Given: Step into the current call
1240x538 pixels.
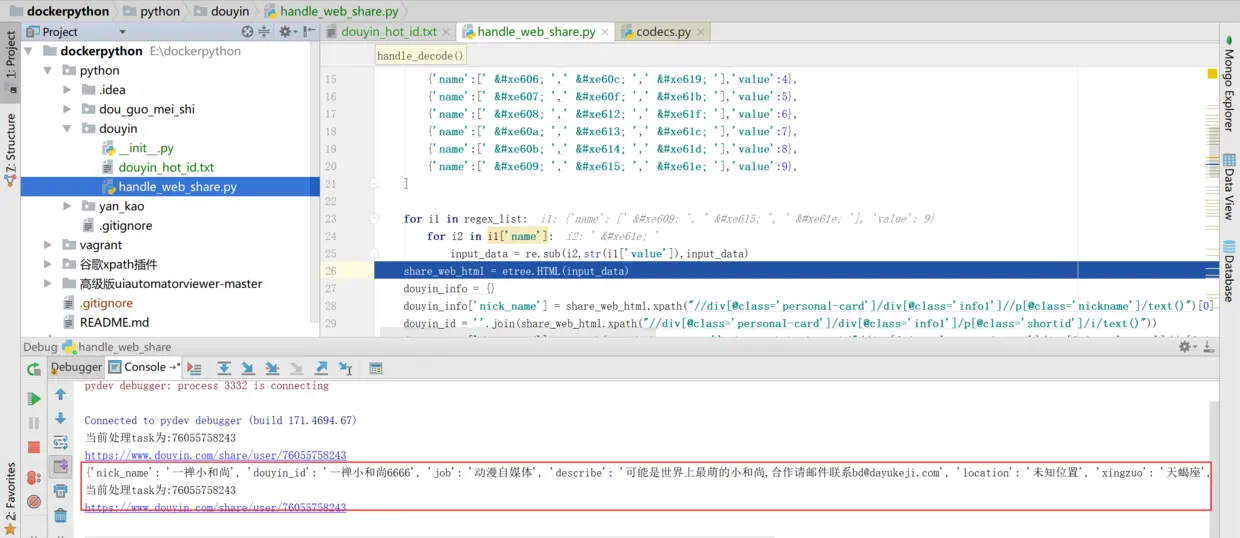Looking at the screenshot, I should click(248, 368).
